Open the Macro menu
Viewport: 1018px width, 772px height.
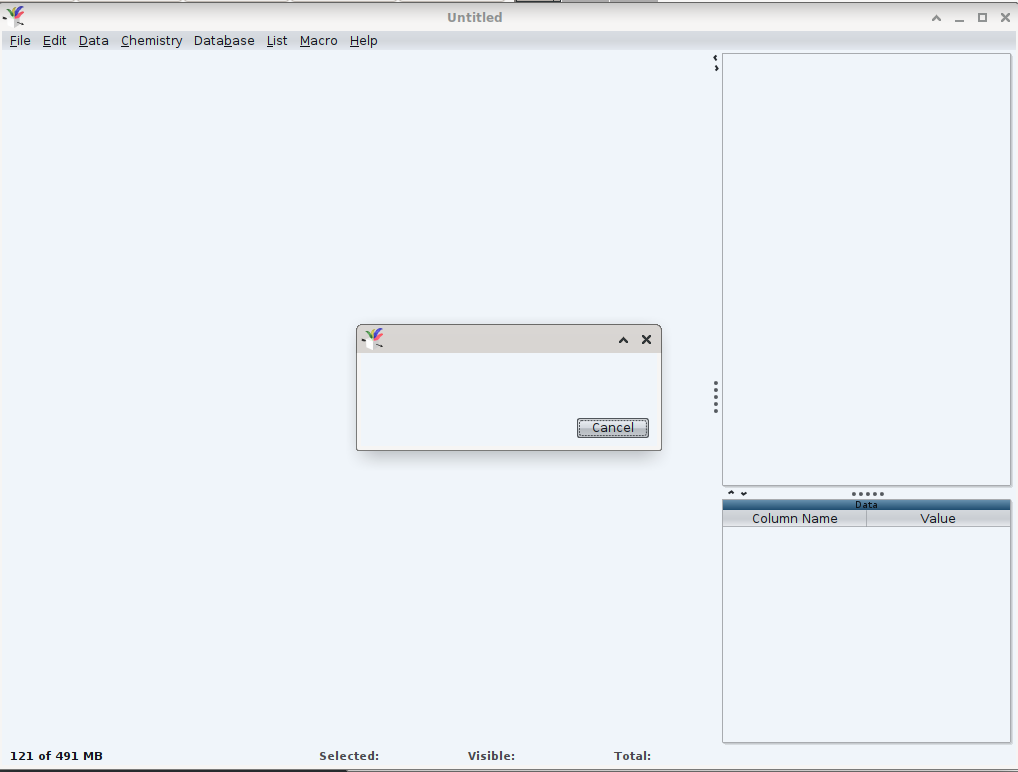click(318, 41)
